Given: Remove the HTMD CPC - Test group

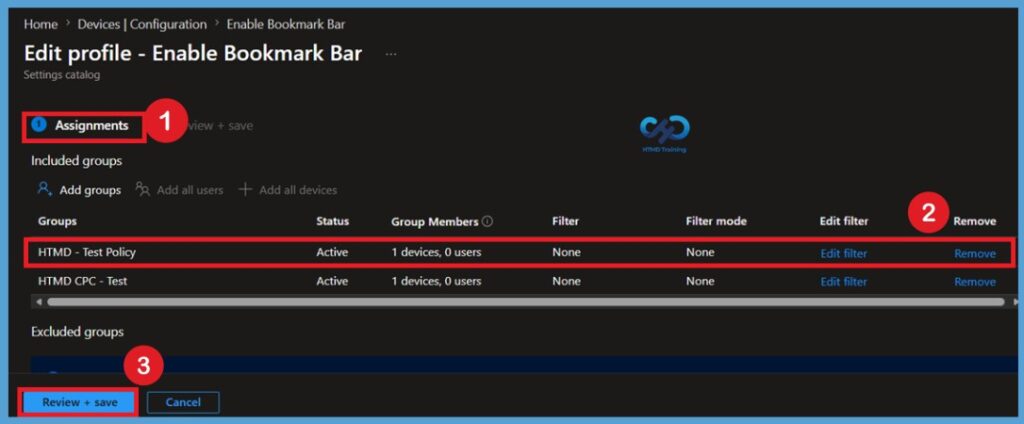Looking at the screenshot, I should click(x=975, y=282).
